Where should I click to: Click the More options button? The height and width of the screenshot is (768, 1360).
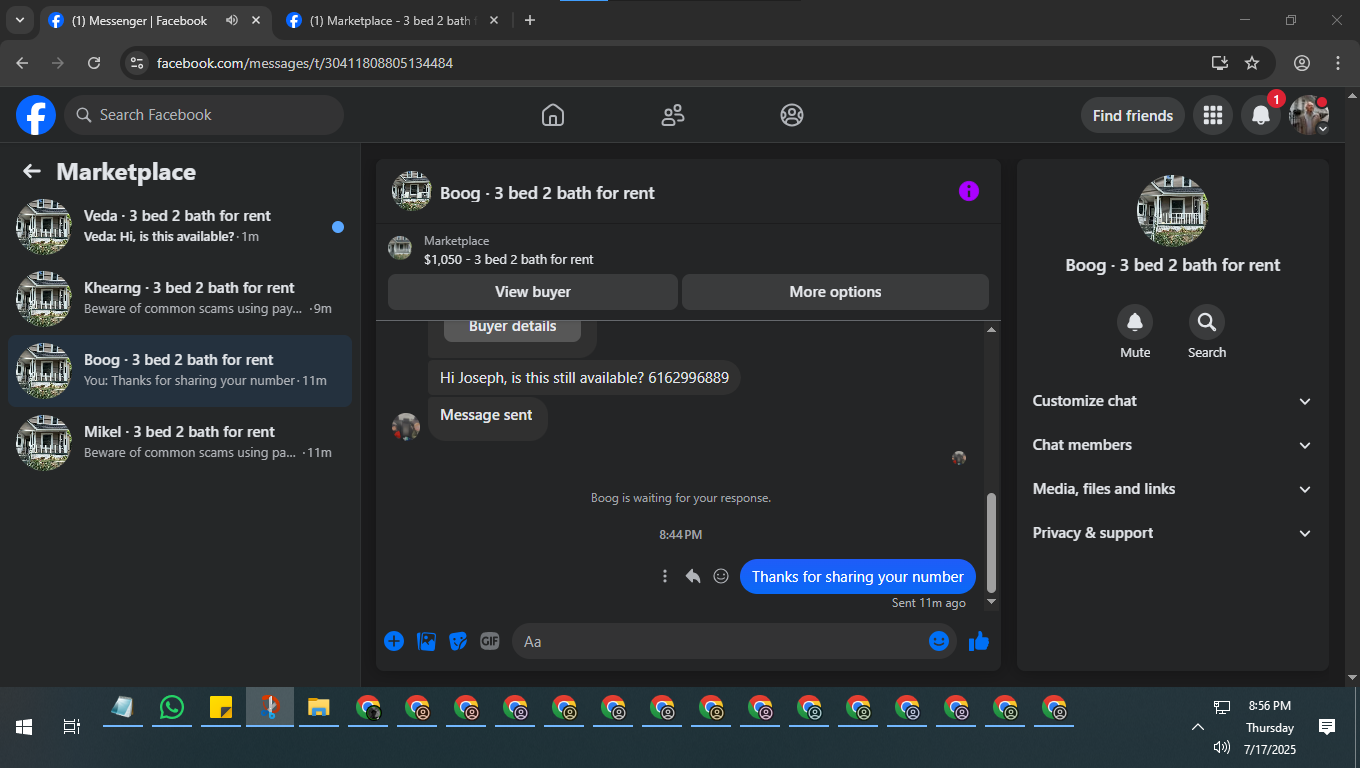pyautogui.click(x=835, y=292)
